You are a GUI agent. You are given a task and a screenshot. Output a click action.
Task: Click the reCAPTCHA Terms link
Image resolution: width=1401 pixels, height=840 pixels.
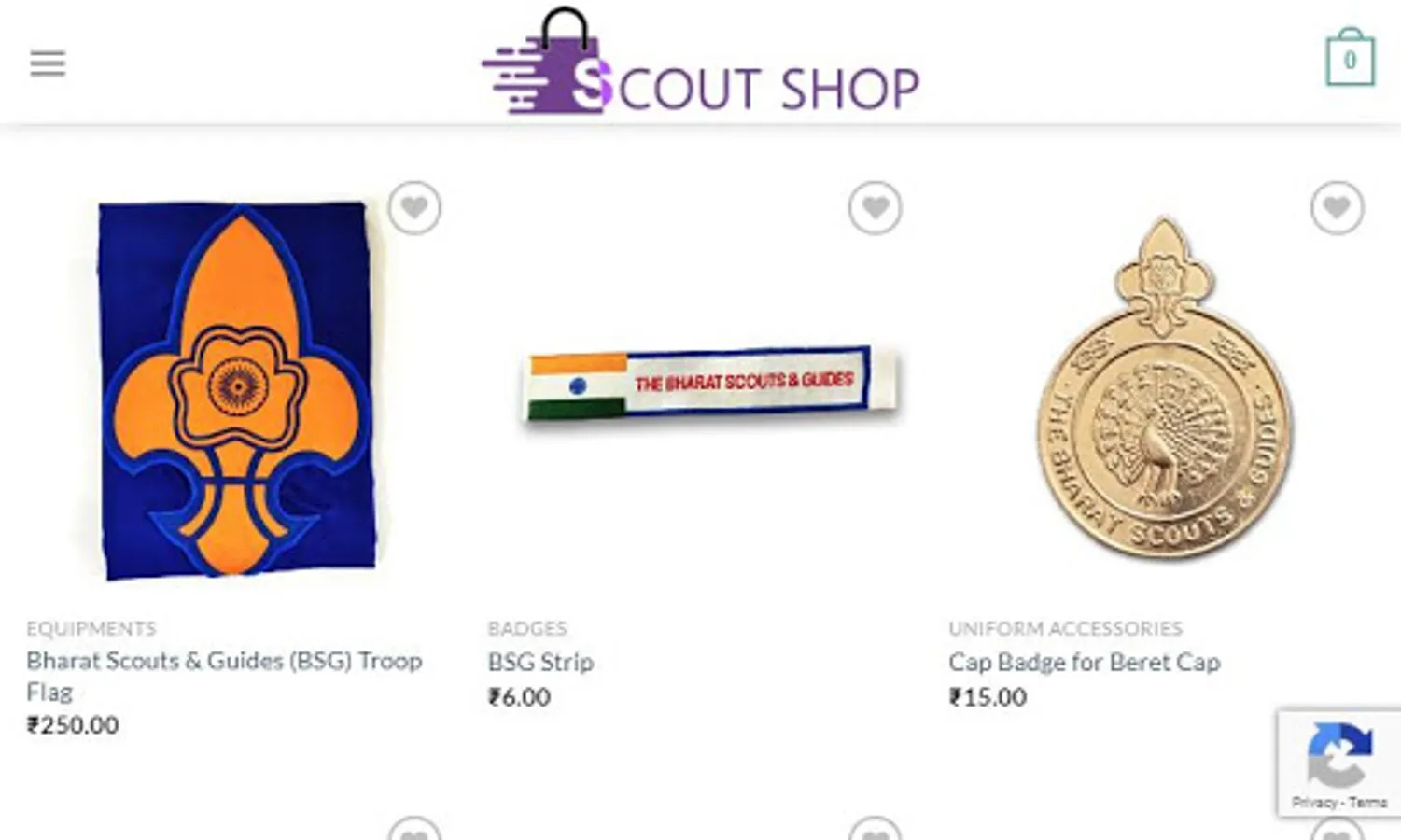point(1367,802)
